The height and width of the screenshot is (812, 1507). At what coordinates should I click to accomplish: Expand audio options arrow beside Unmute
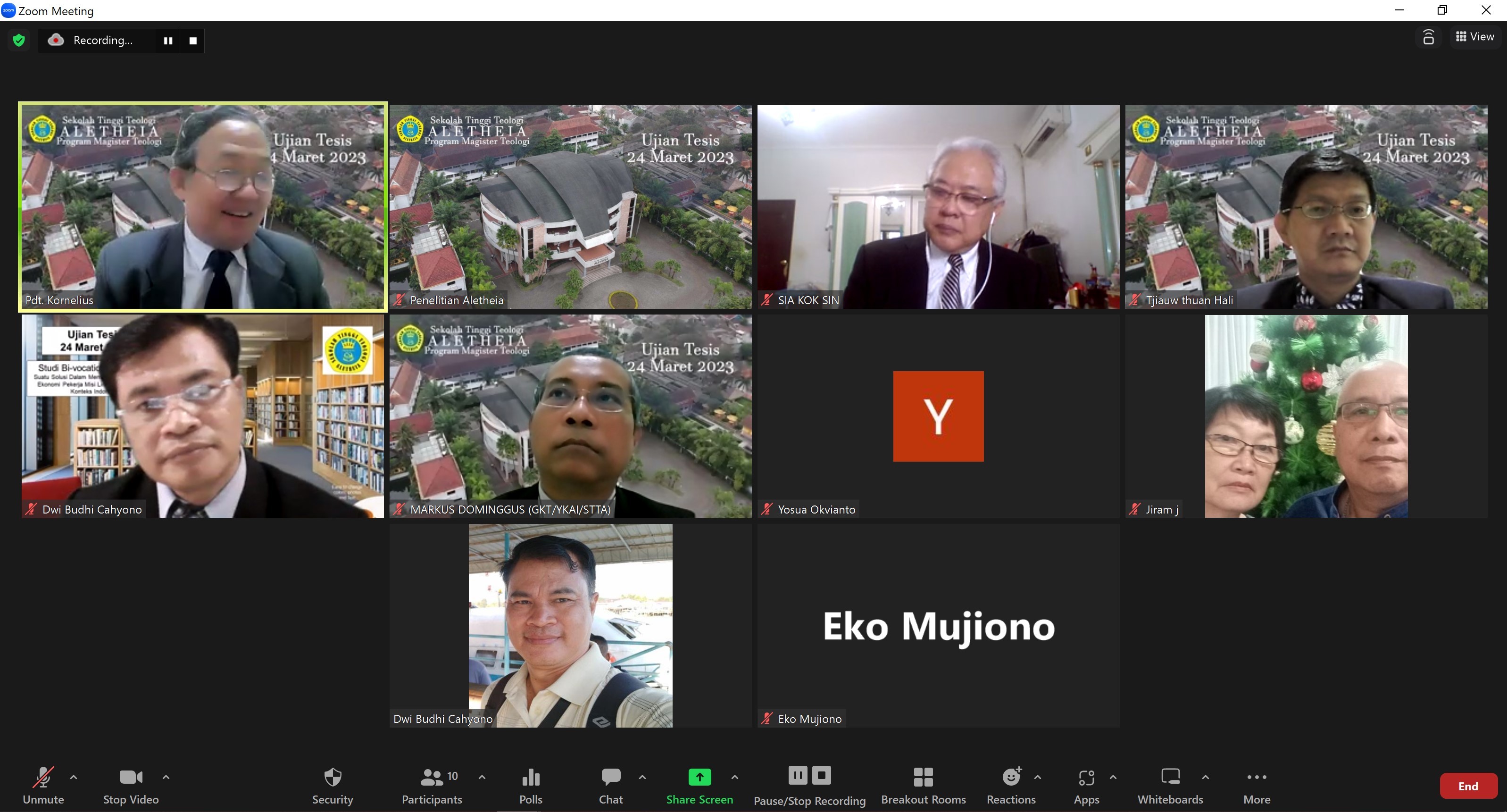click(x=74, y=777)
